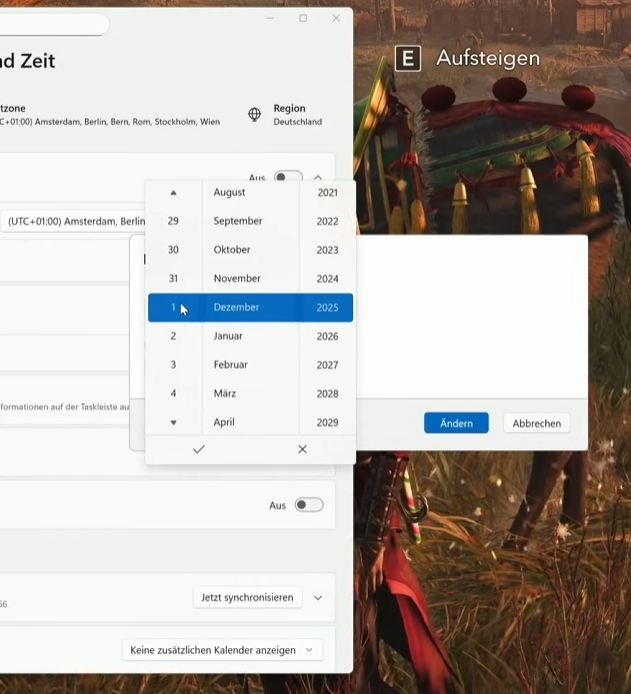Confirm date selection with the checkmark icon

coord(198,450)
